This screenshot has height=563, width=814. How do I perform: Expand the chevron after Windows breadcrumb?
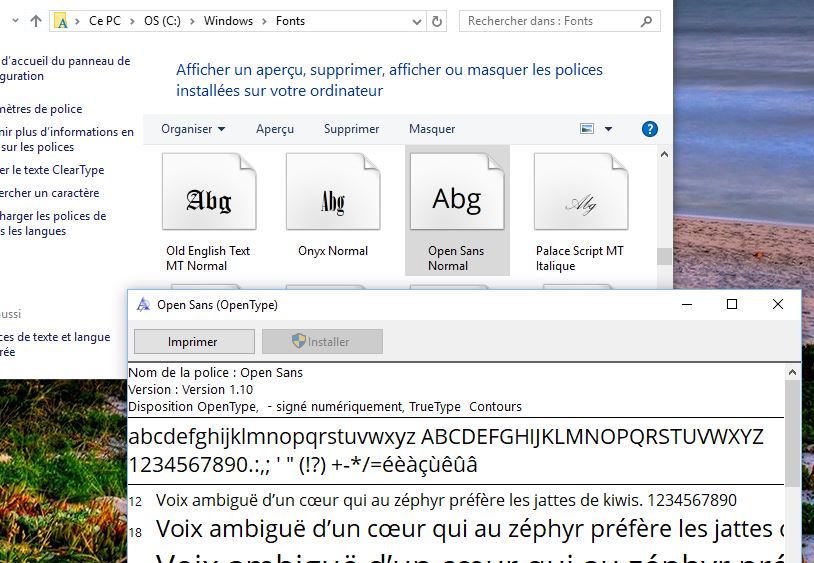pyautogui.click(x=264, y=21)
